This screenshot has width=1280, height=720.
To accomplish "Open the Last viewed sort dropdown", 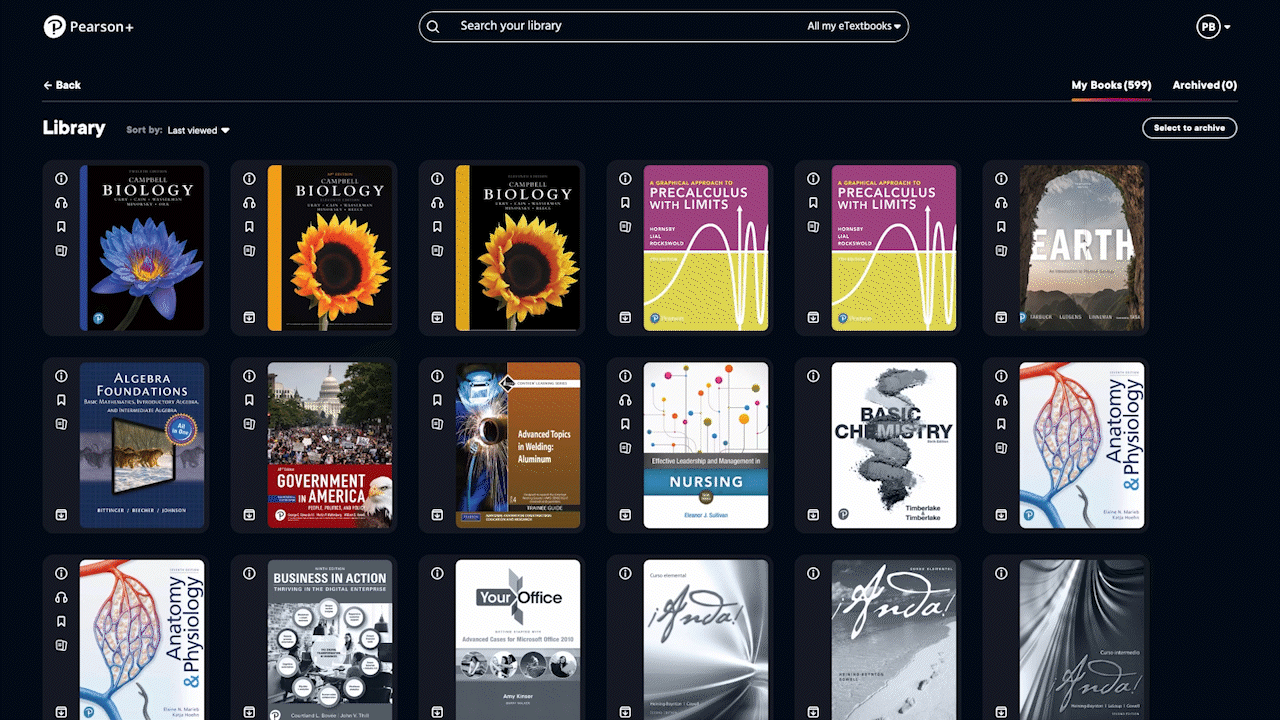I will [199, 130].
